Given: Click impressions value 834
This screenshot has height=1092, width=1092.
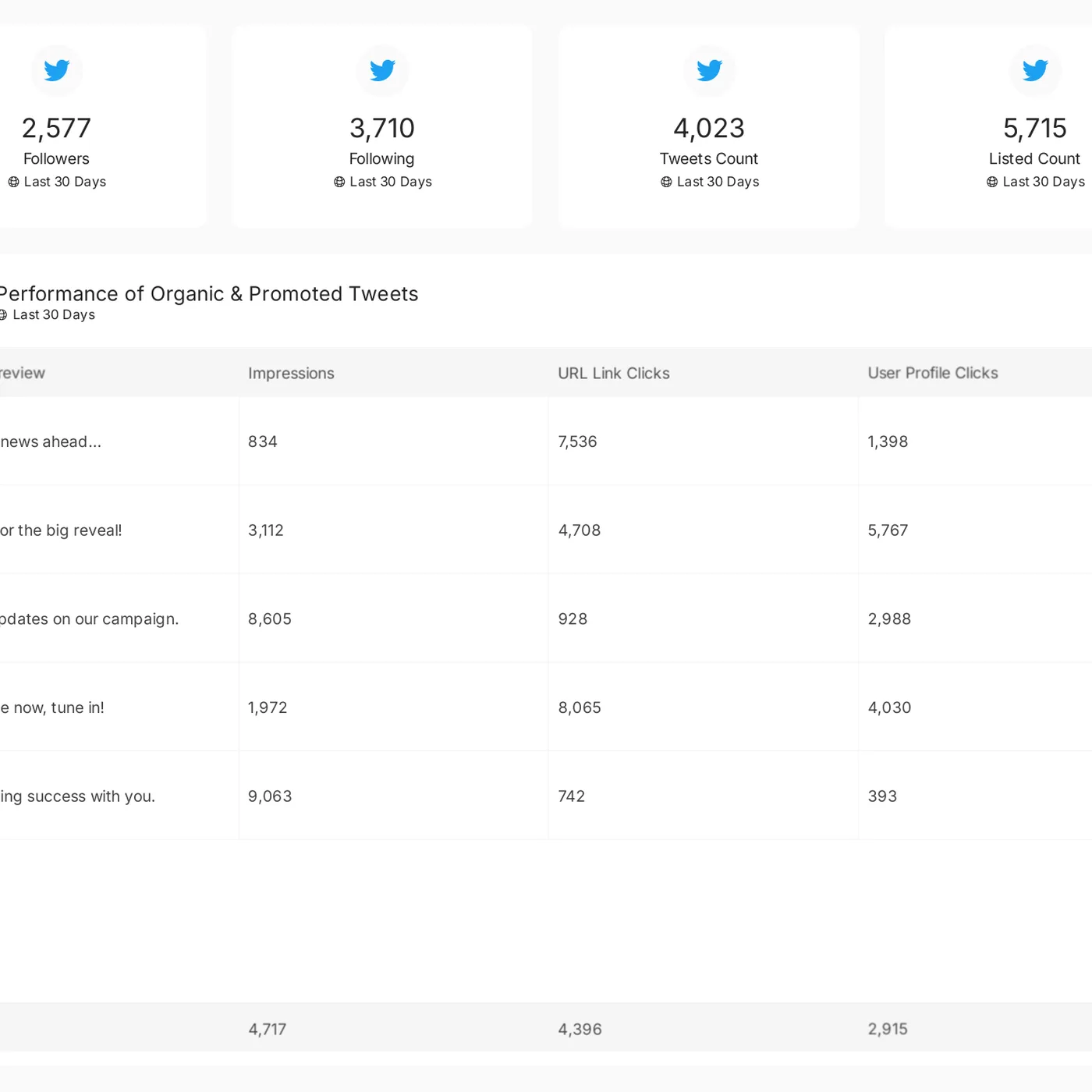Looking at the screenshot, I should point(263,442).
